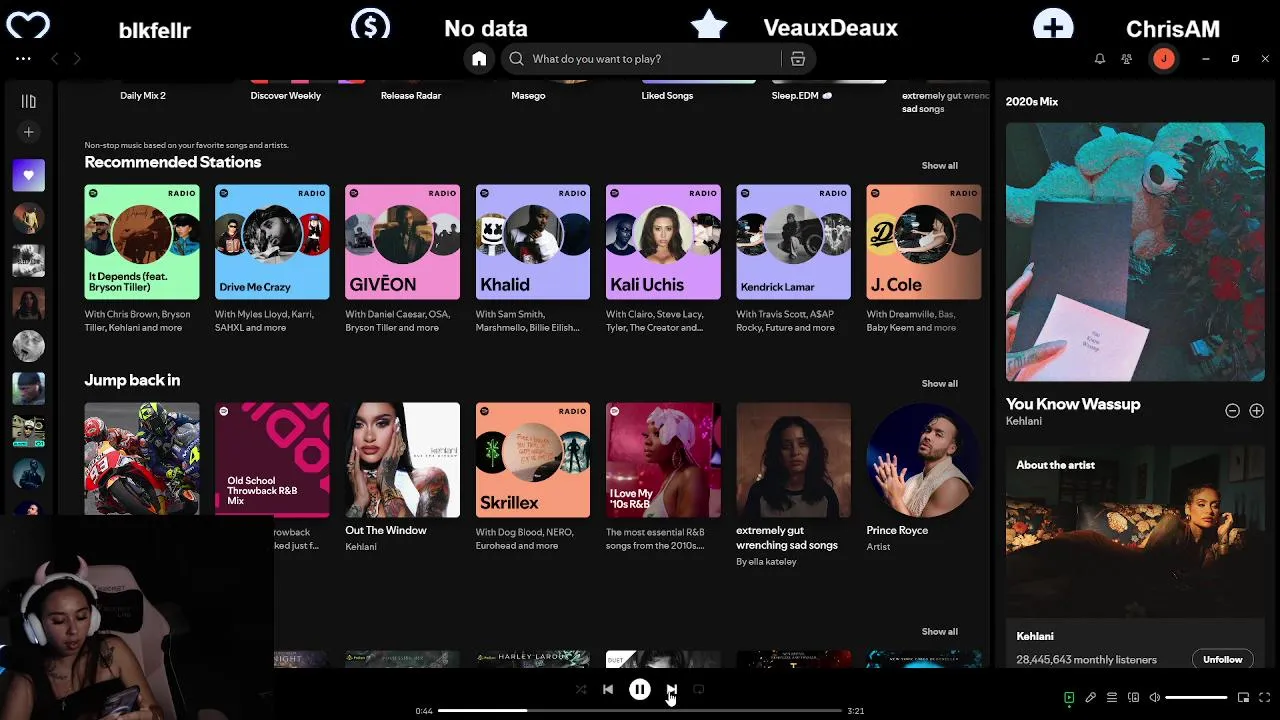Toggle shuffle playback
This screenshot has width=1280, height=720.
pyautogui.click(x=581, y=689)
